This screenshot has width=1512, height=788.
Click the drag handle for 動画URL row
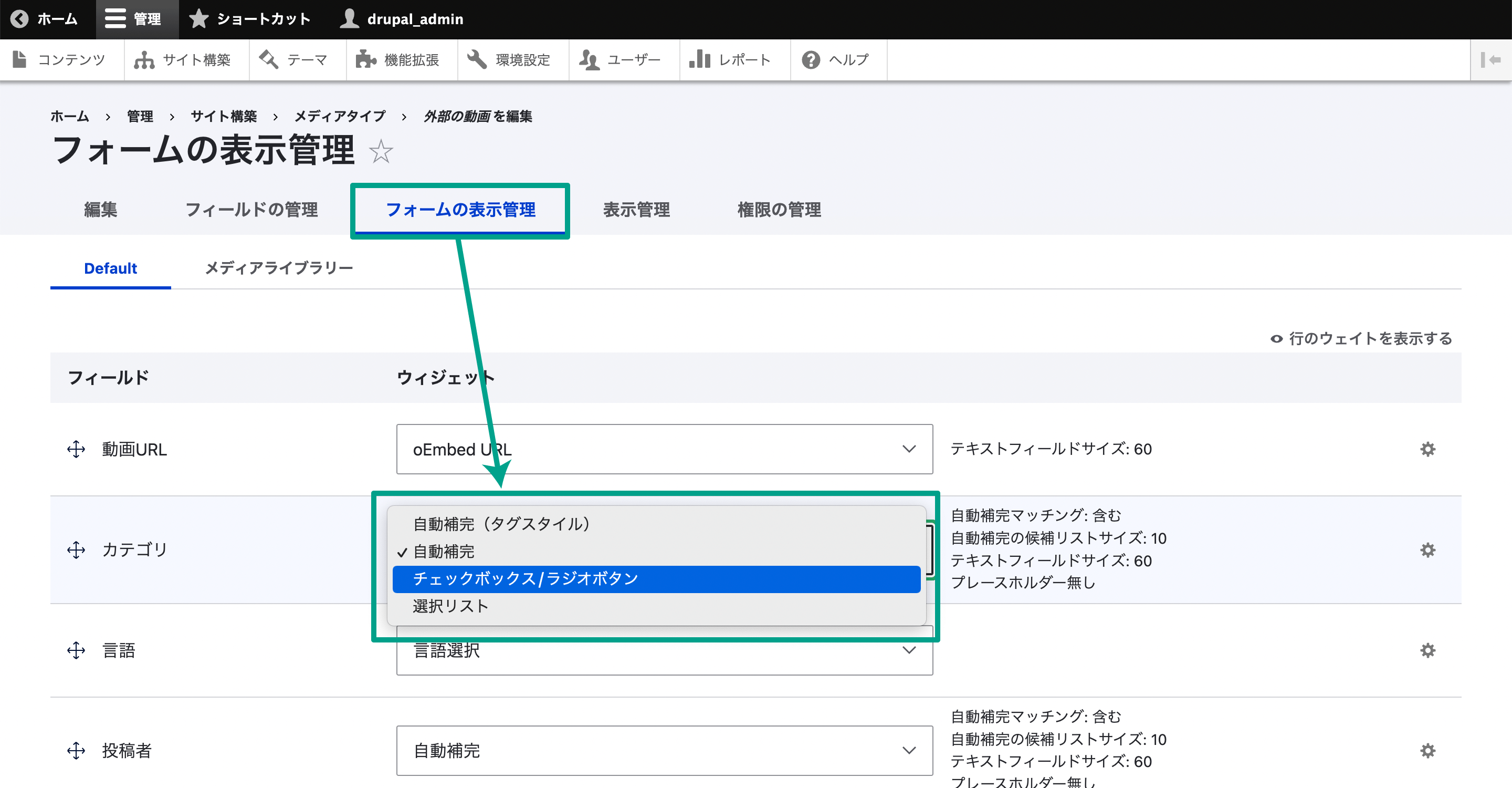76,449
